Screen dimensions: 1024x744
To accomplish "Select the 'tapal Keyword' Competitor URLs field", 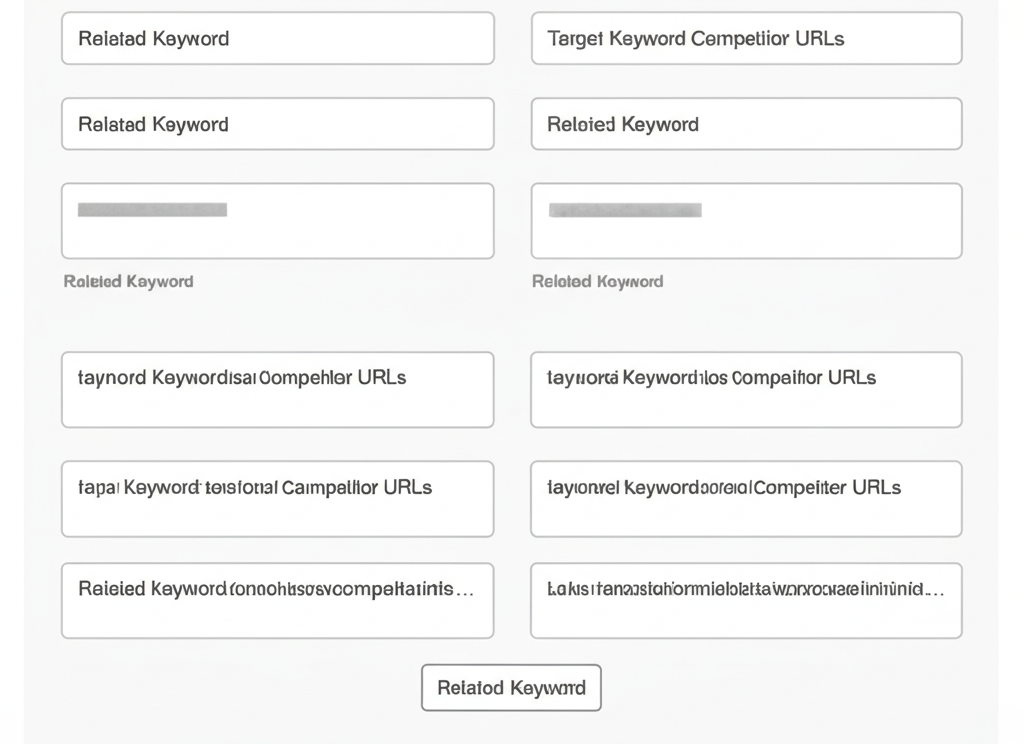I will coord(277,498).
